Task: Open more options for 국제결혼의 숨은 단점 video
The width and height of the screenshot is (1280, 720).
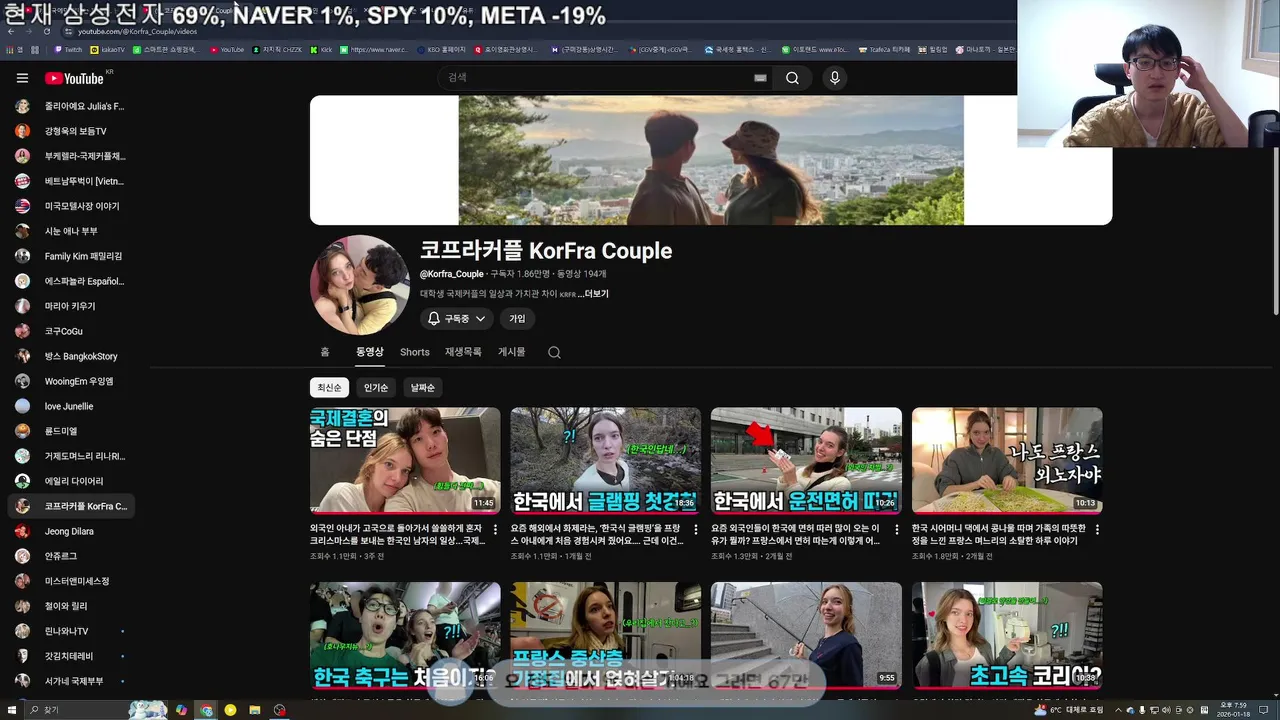Action: click(495, 530)
